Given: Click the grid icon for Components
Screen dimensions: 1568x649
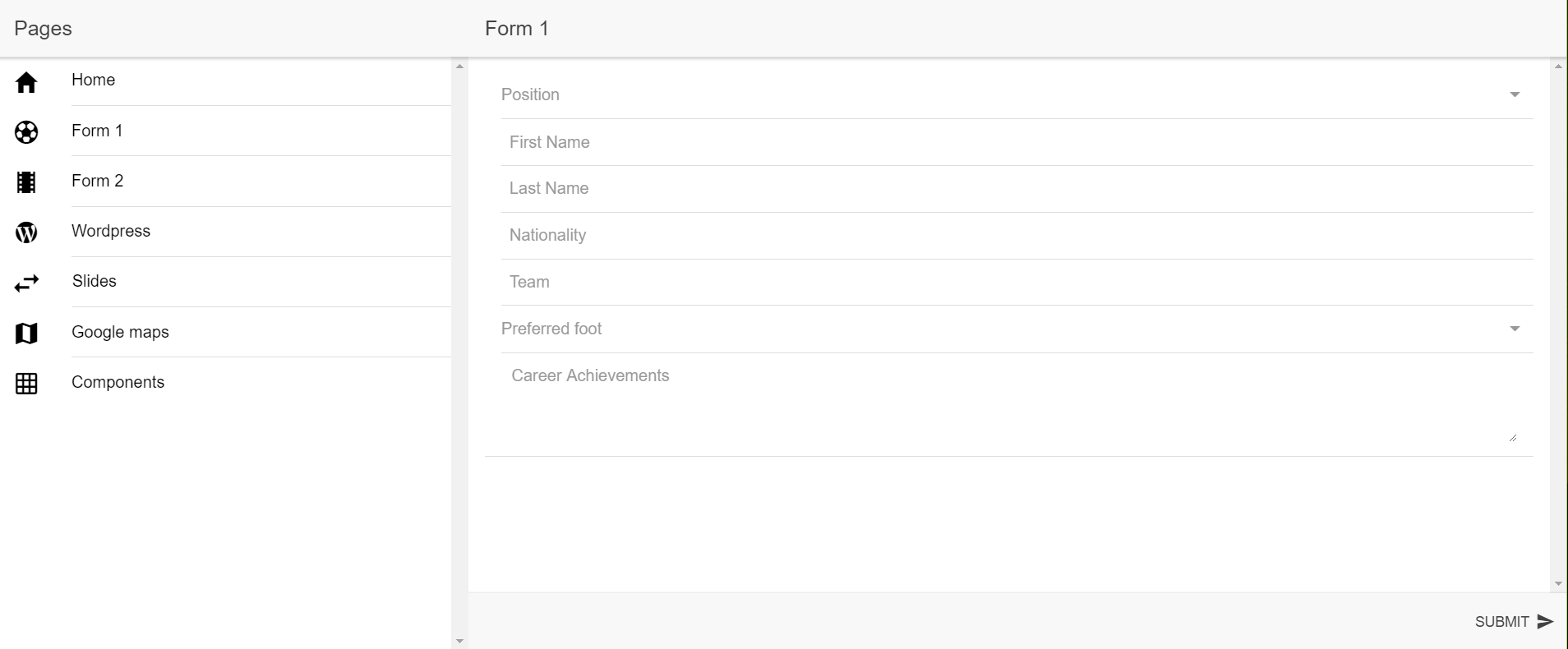Looking at the screenshot, I should point(26,384).
